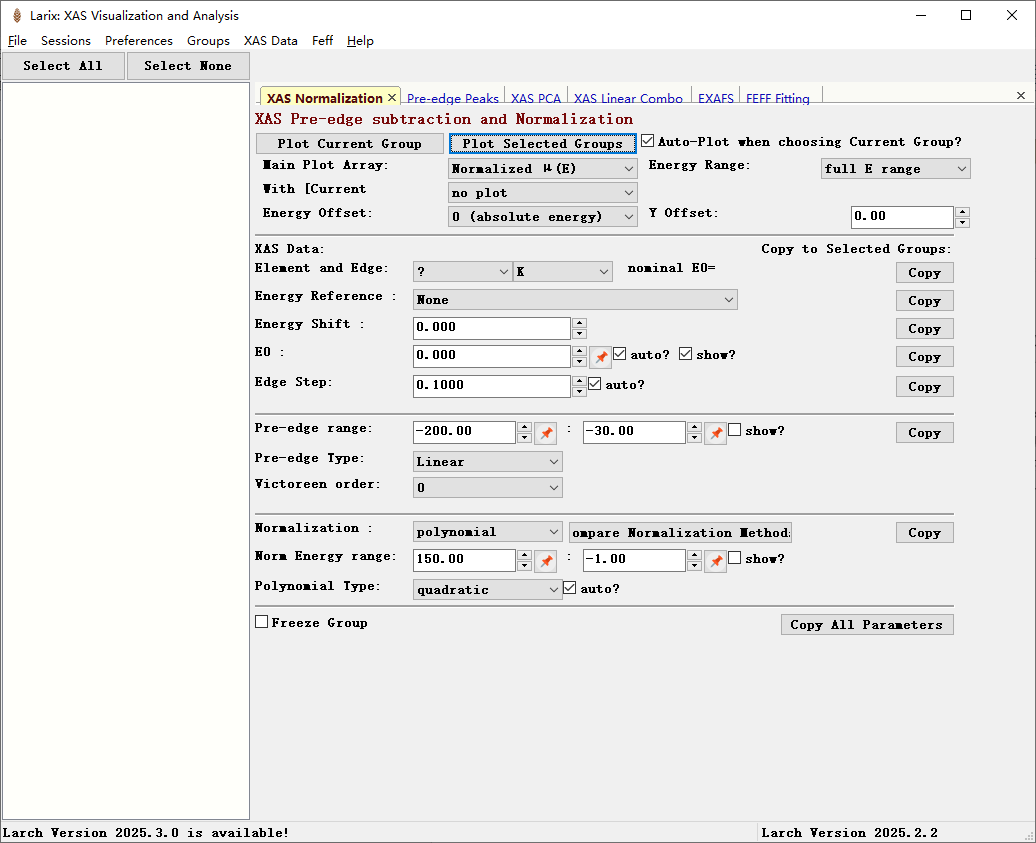The height and width of the screenshot is (843, 1036).
Task: Switch to the Pre-edge Peaks tab
Action: 452,99
